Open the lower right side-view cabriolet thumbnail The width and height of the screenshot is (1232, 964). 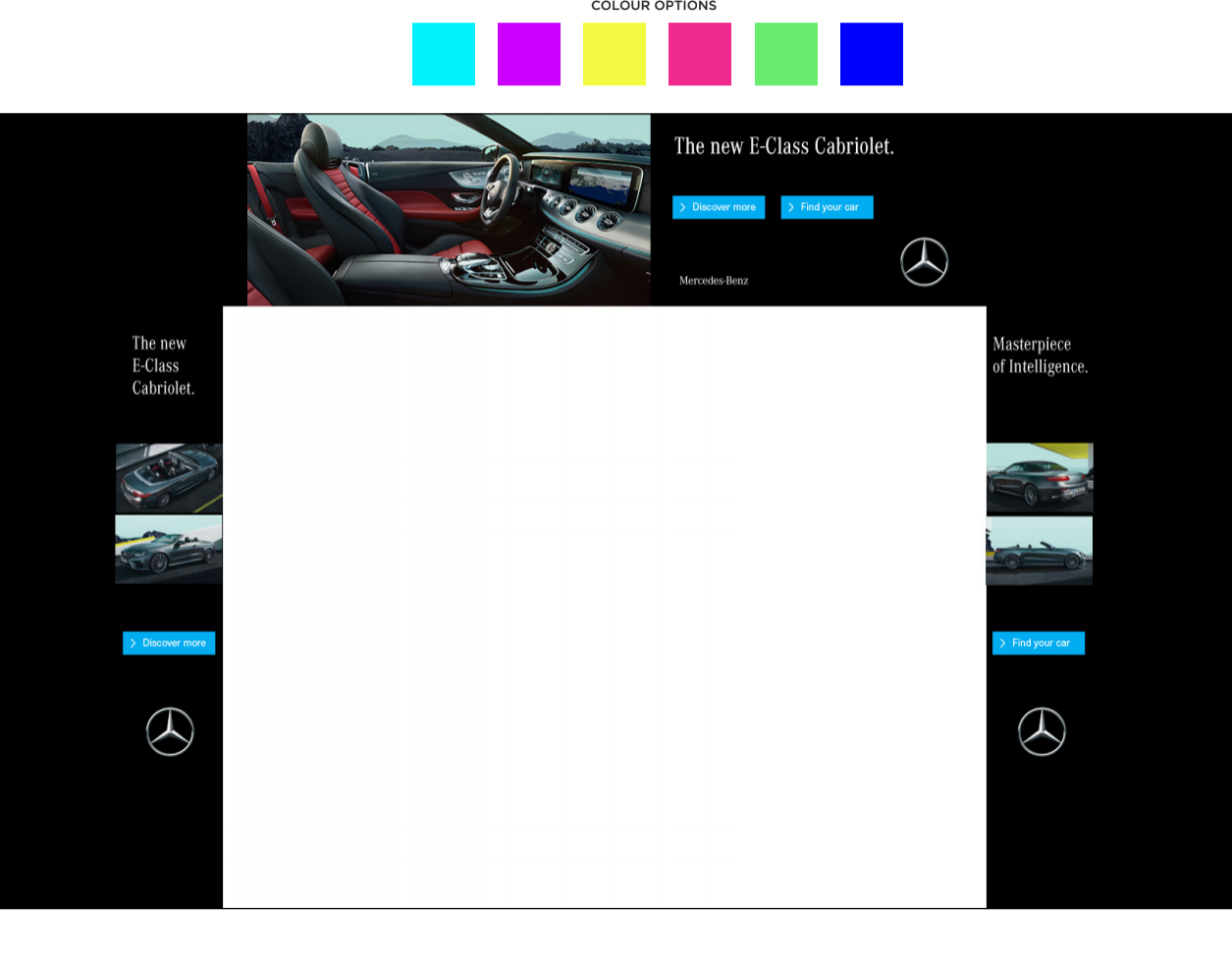[1040, 551]
